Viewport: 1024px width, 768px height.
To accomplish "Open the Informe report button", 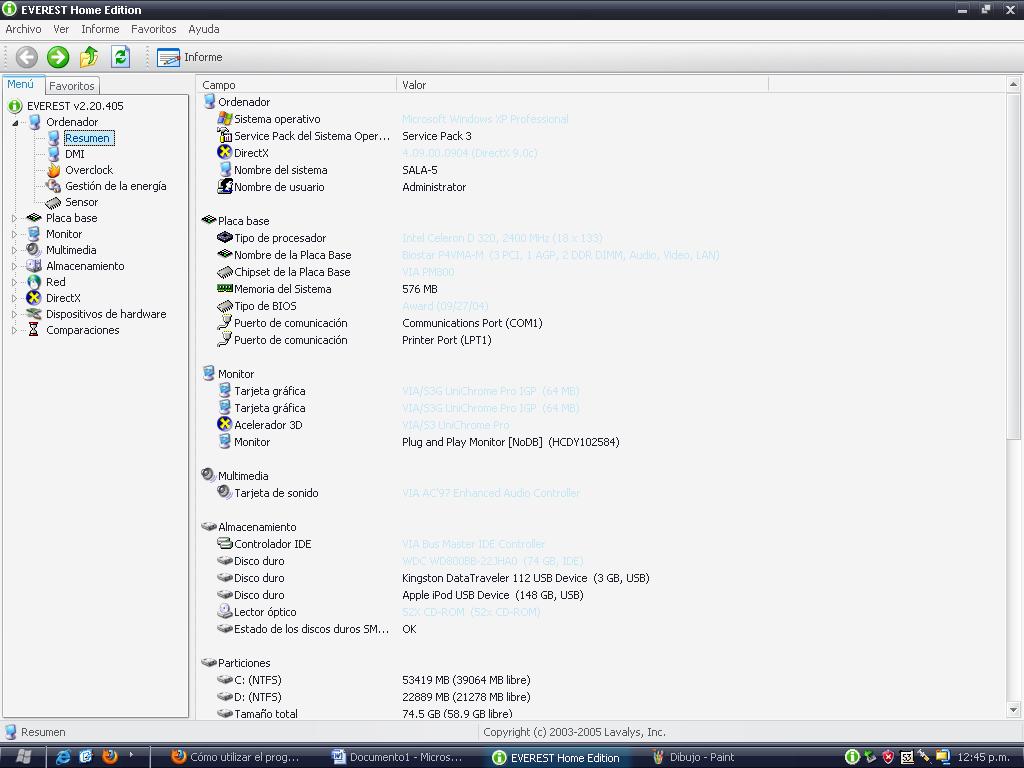I will click(x=189, y=57).
